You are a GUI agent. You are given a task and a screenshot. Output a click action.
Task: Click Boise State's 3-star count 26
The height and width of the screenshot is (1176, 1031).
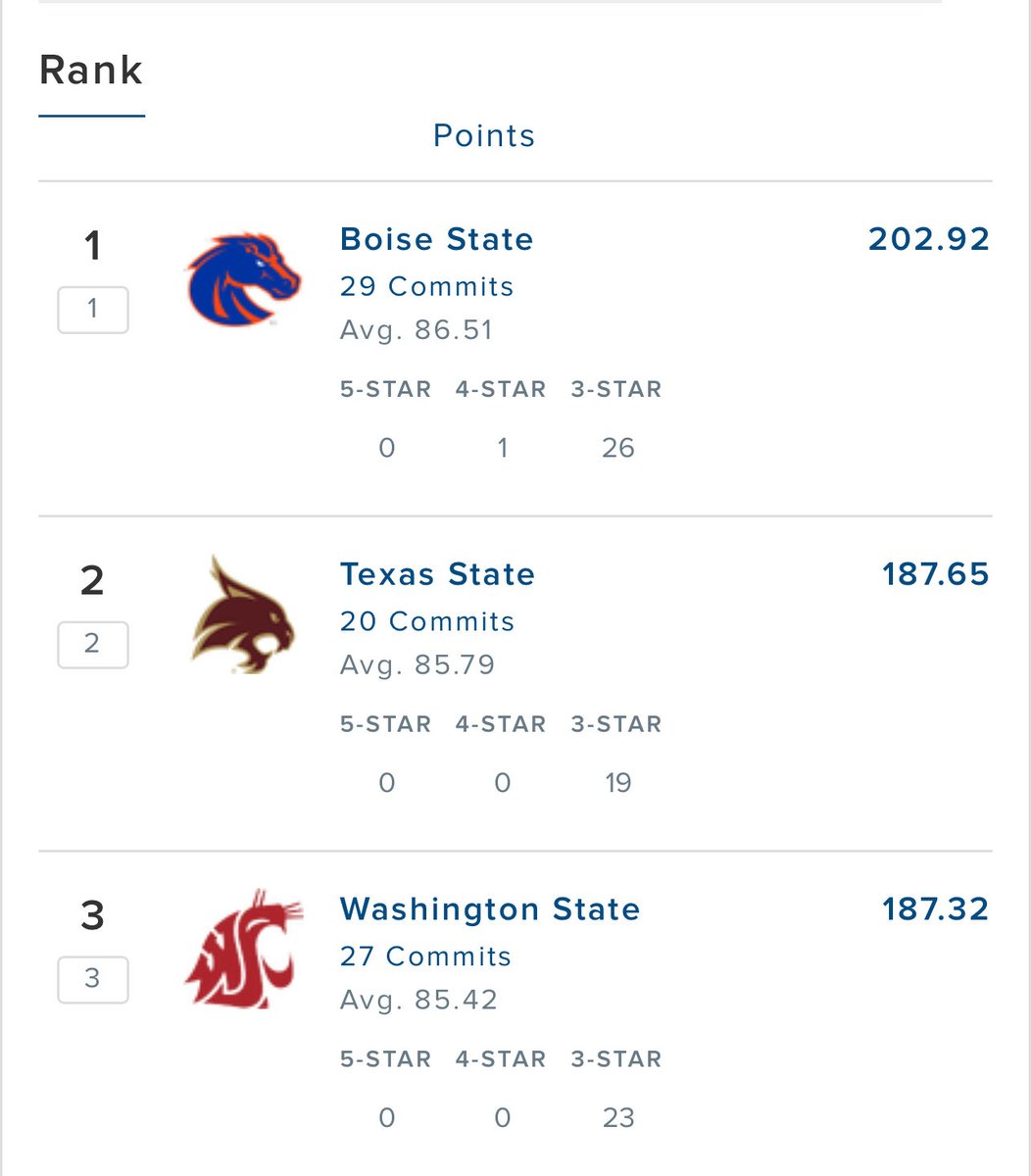[618, 449]
